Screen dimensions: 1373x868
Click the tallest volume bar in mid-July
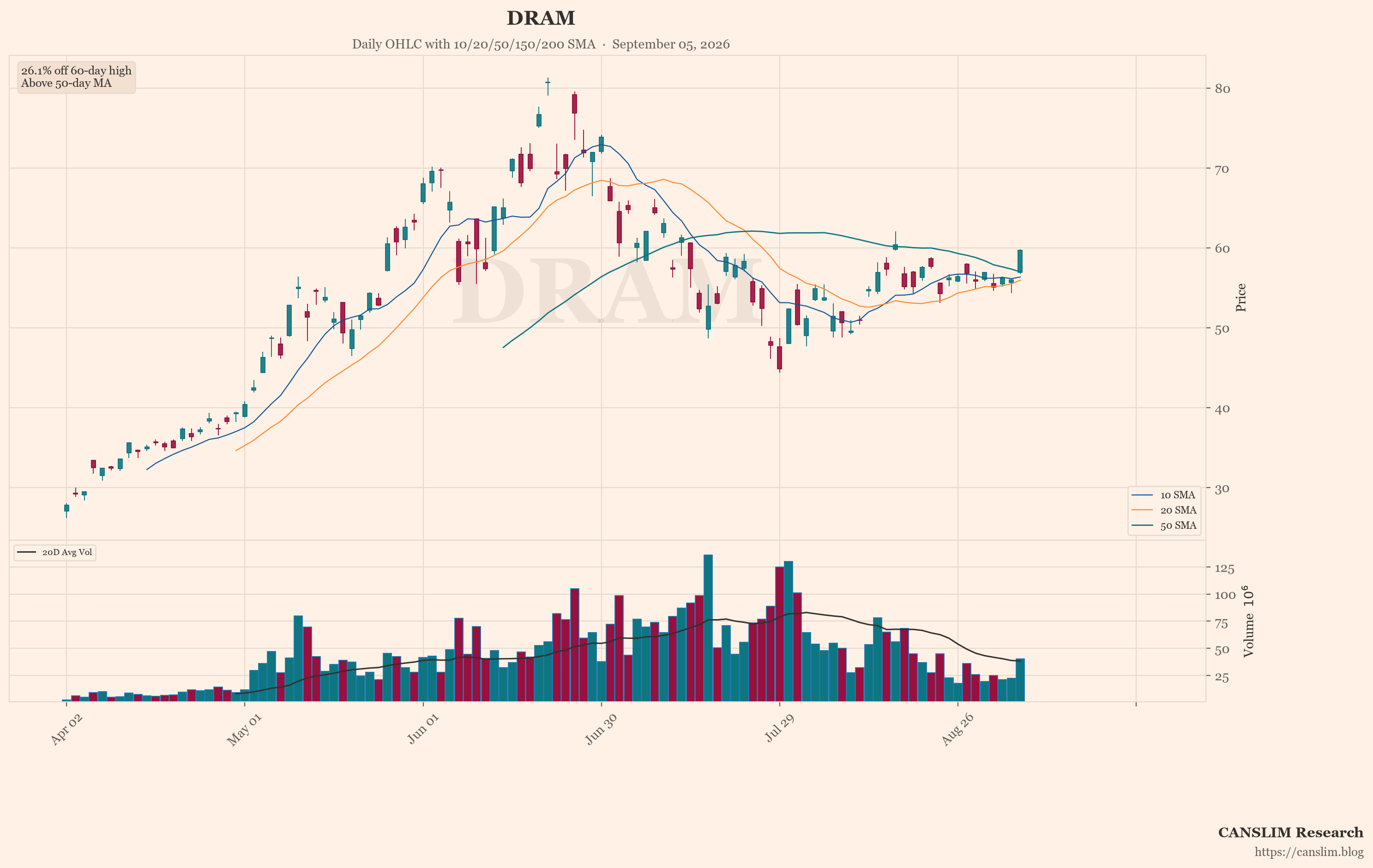click(708, 628)
